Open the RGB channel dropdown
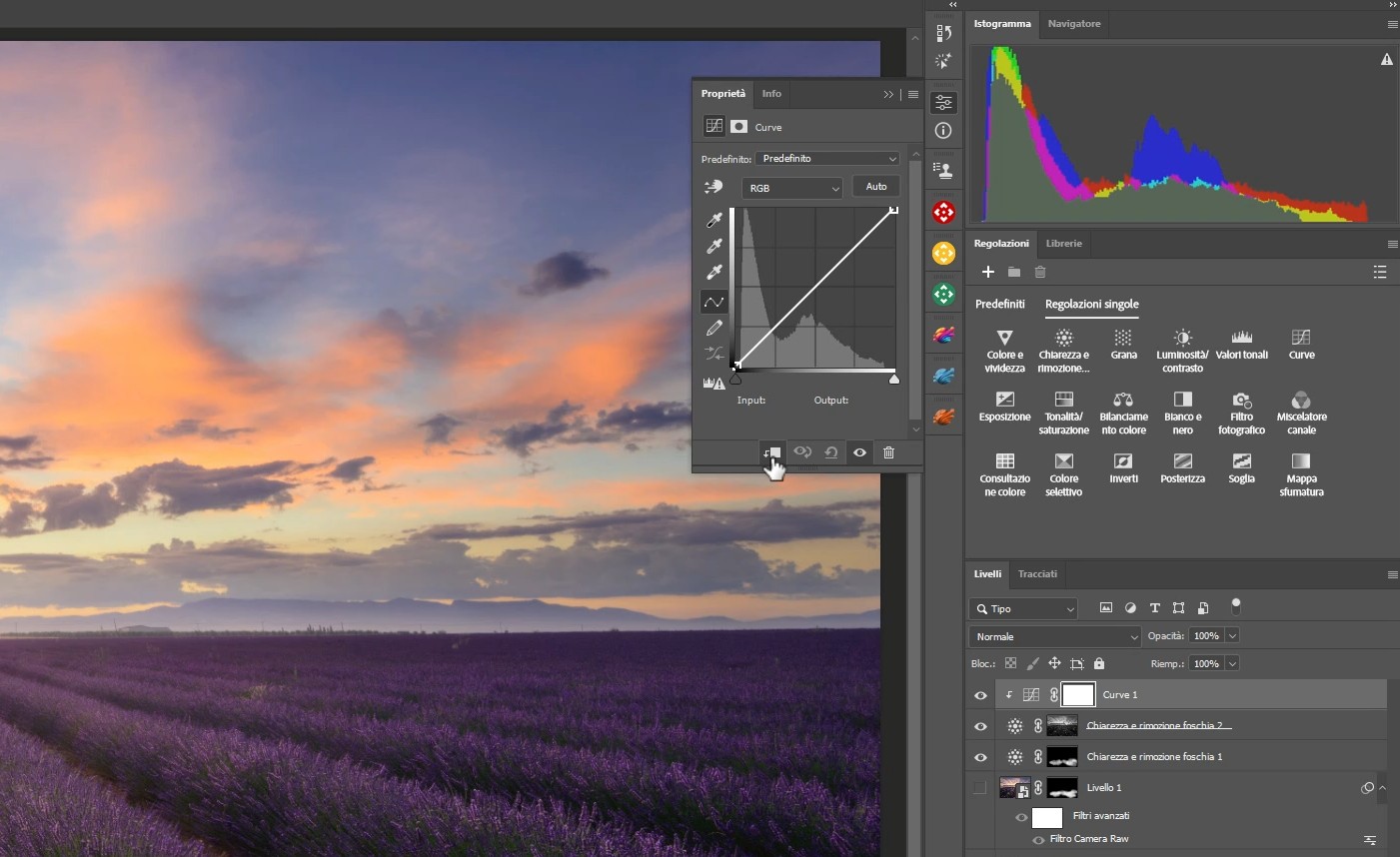The width and height of the screenshot is (1400, 857). coord(792,188)
